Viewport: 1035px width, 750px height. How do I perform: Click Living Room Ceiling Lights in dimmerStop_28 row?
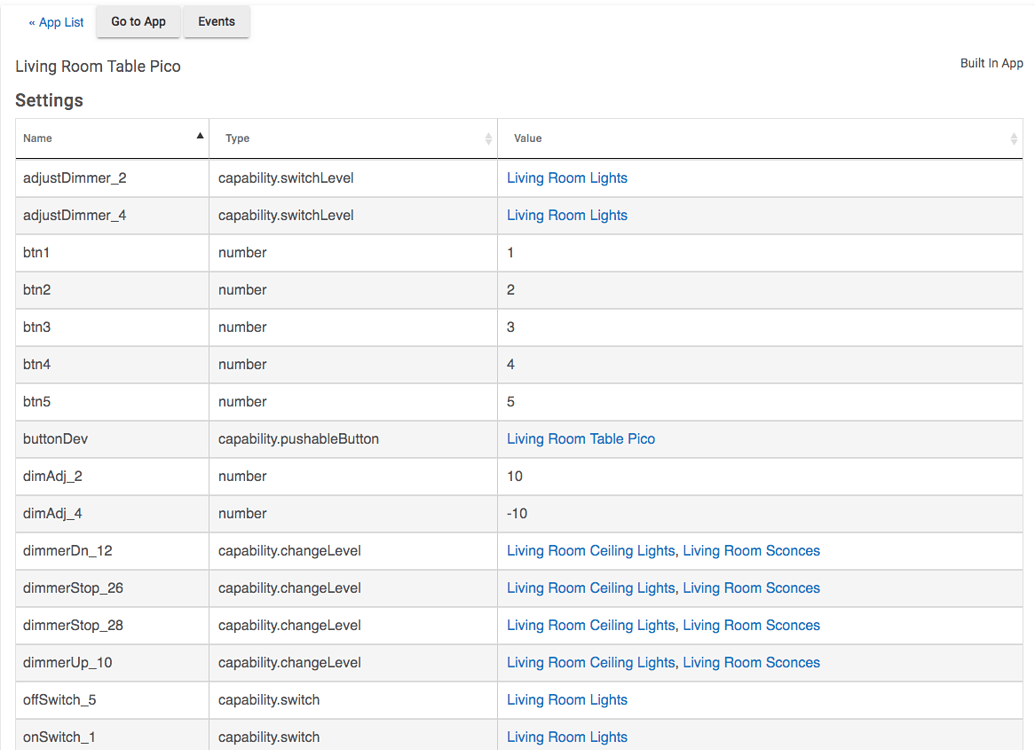590,625
